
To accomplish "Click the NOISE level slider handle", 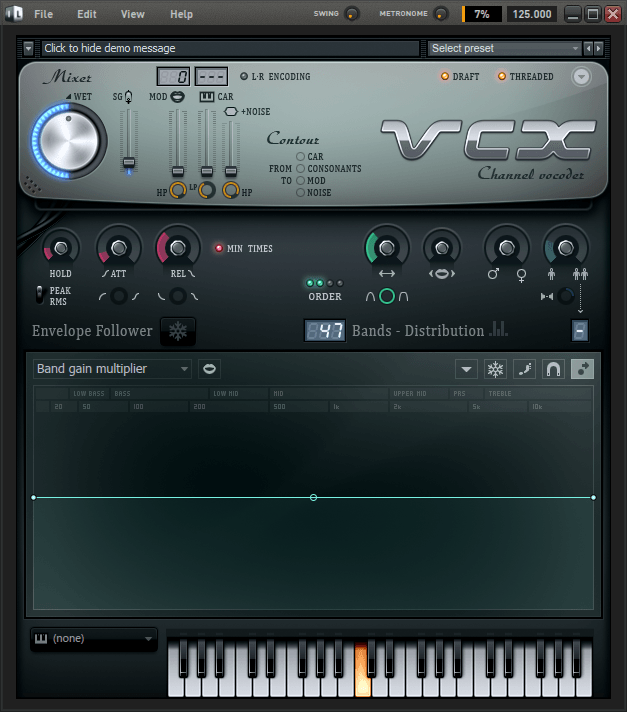I will (231, 171).
